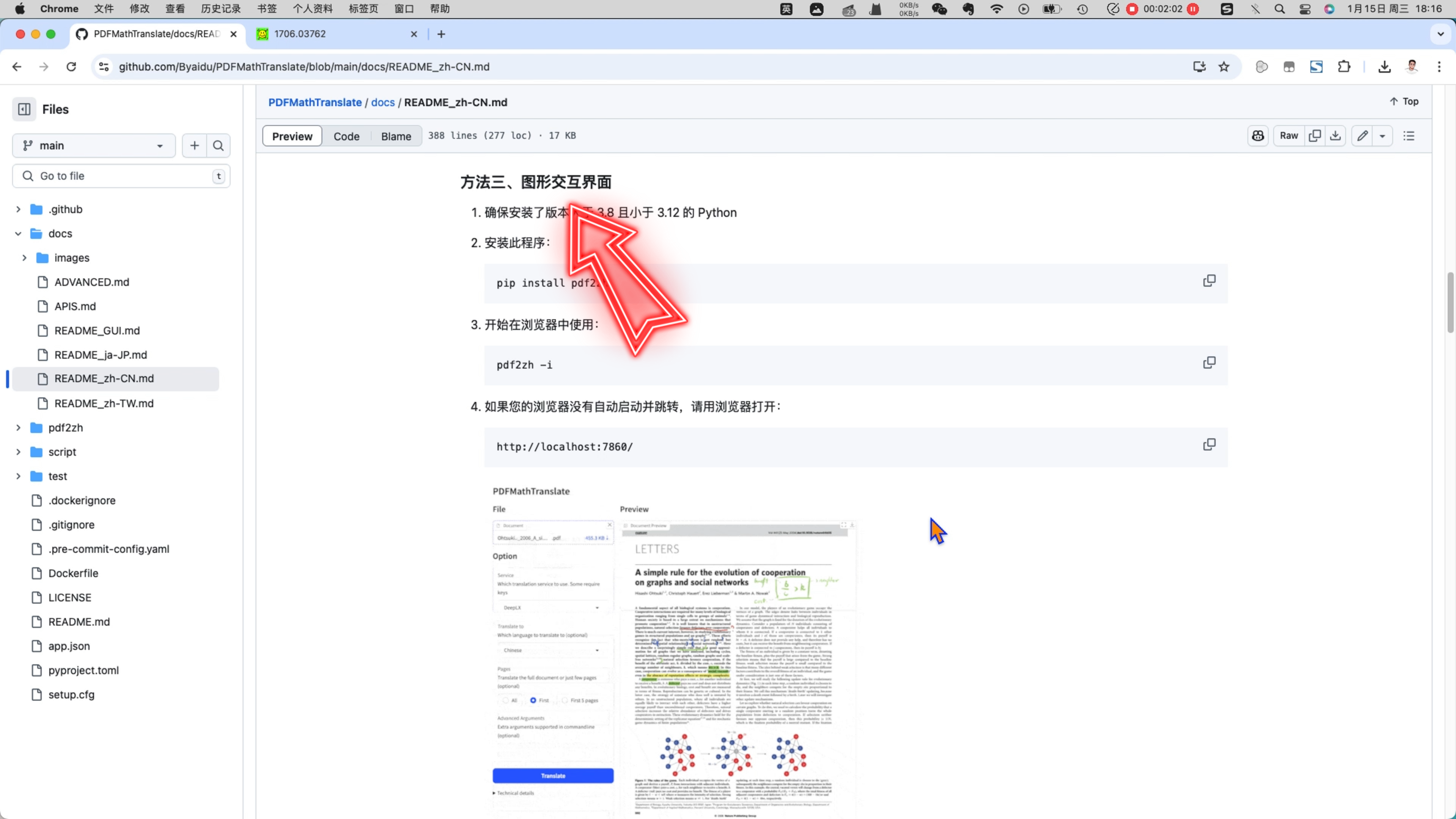
Task: Copy raw file contents icon
Action: click(1315, 136)
